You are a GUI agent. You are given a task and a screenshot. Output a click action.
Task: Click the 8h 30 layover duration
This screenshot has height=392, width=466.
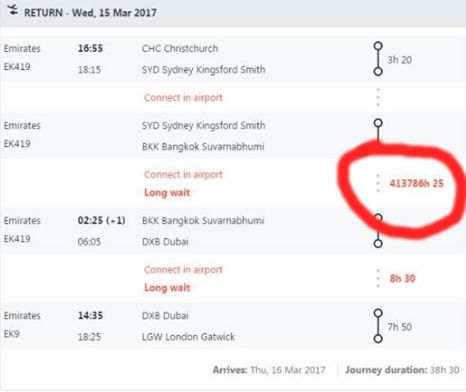[x=403, y=278]
